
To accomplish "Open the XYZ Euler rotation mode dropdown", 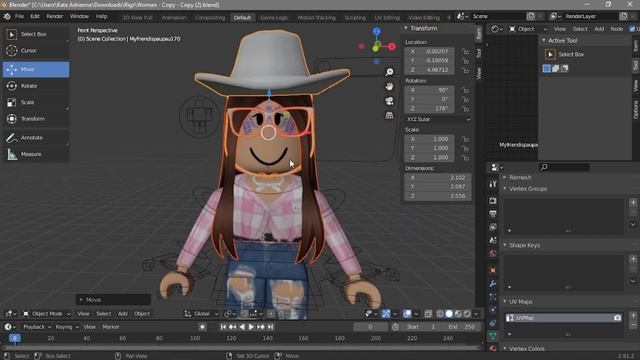I will coord(438,119).
